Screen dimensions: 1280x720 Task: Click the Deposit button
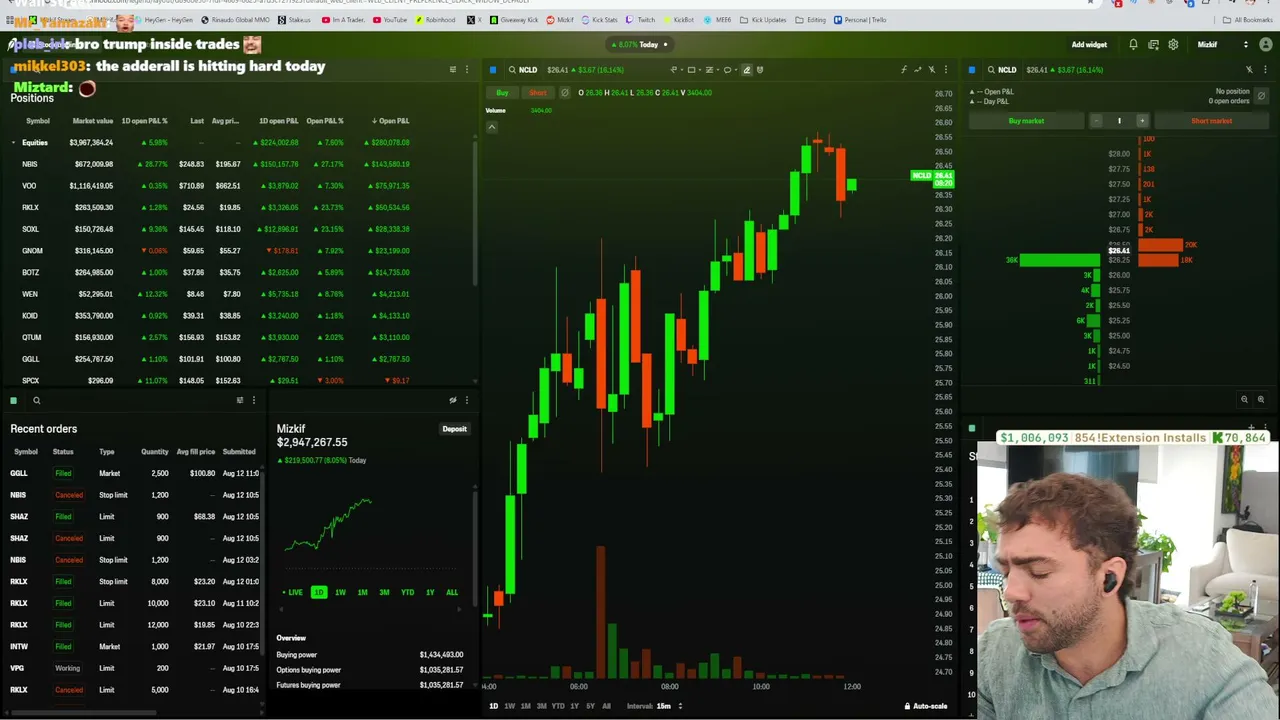click(x=454, y=429)
